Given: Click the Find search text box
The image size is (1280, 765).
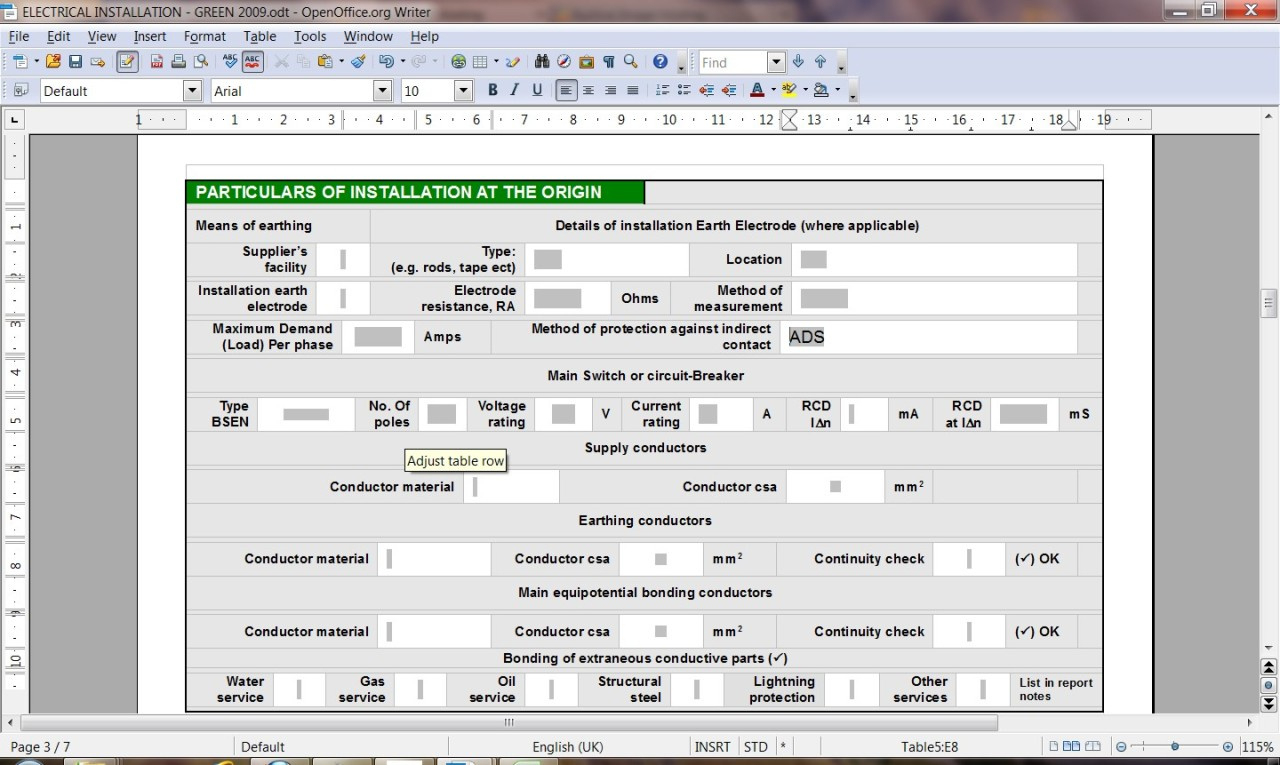Looking at the screenshot, I should pyautogui.click(x=733, y=62).
